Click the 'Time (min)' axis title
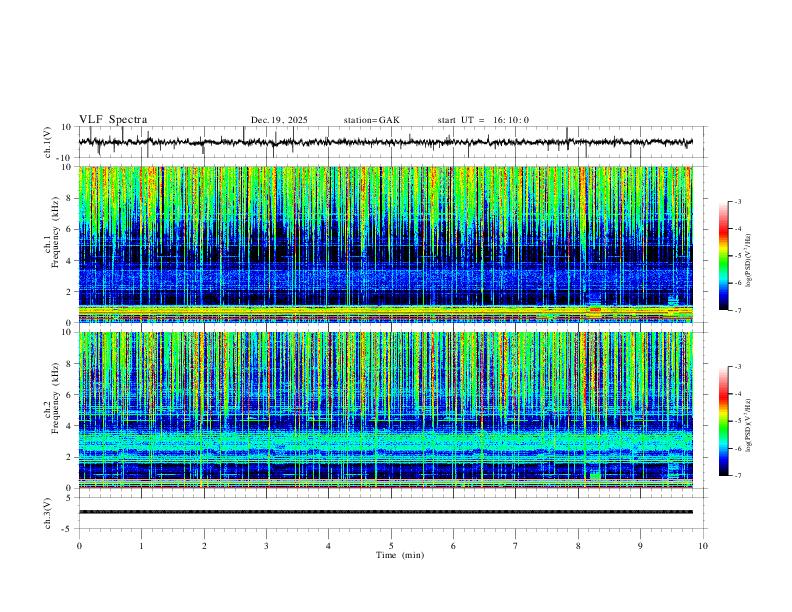 (x=400, y=555)
